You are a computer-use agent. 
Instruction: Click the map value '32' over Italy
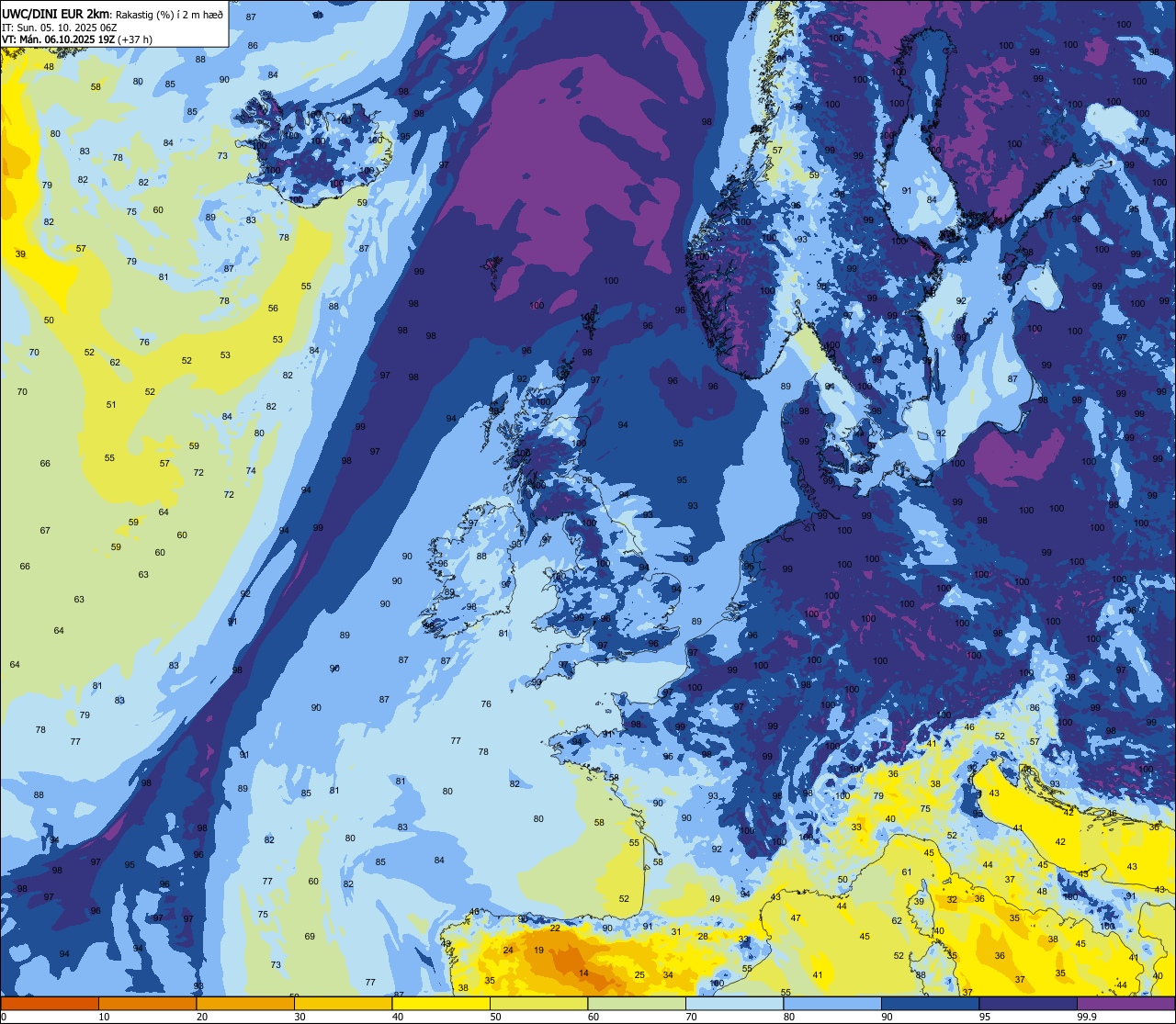[x=952, y=900]
